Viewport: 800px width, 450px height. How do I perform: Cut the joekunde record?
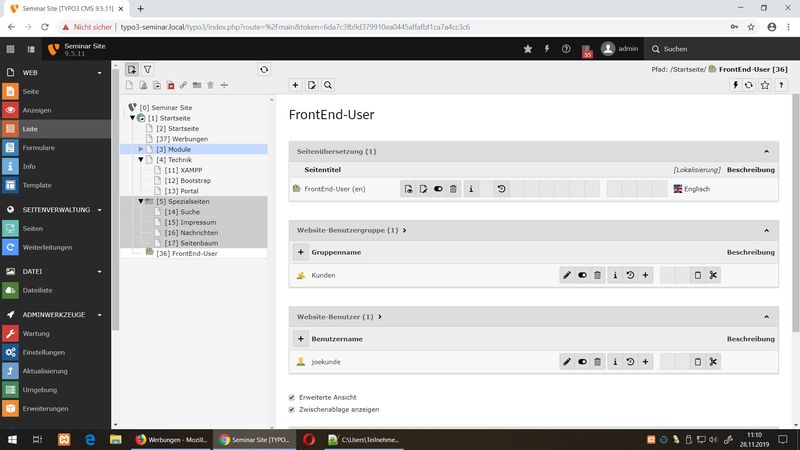713,362
